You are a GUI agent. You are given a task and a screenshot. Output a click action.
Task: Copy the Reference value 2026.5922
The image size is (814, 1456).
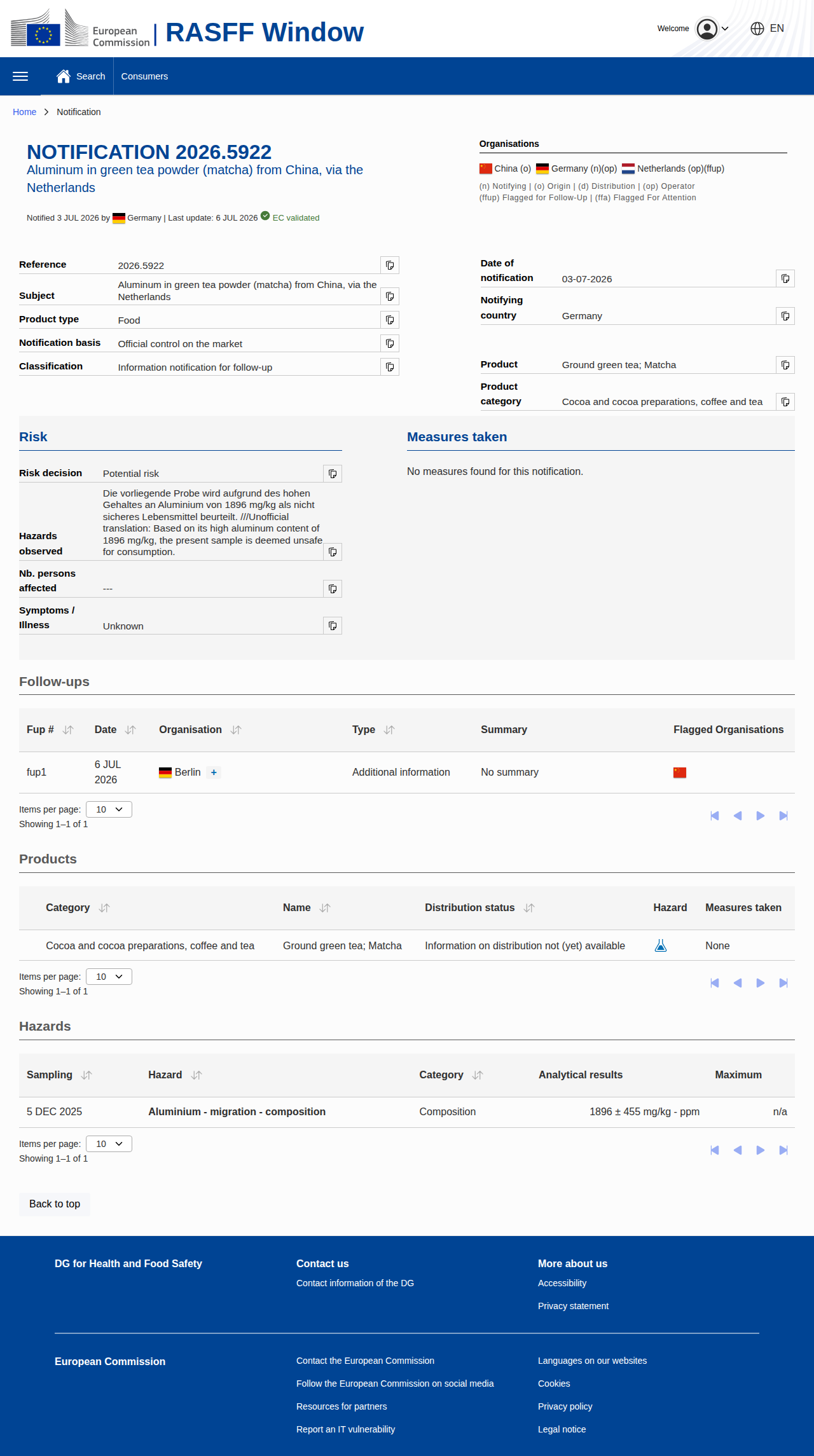tap(390, 265)
